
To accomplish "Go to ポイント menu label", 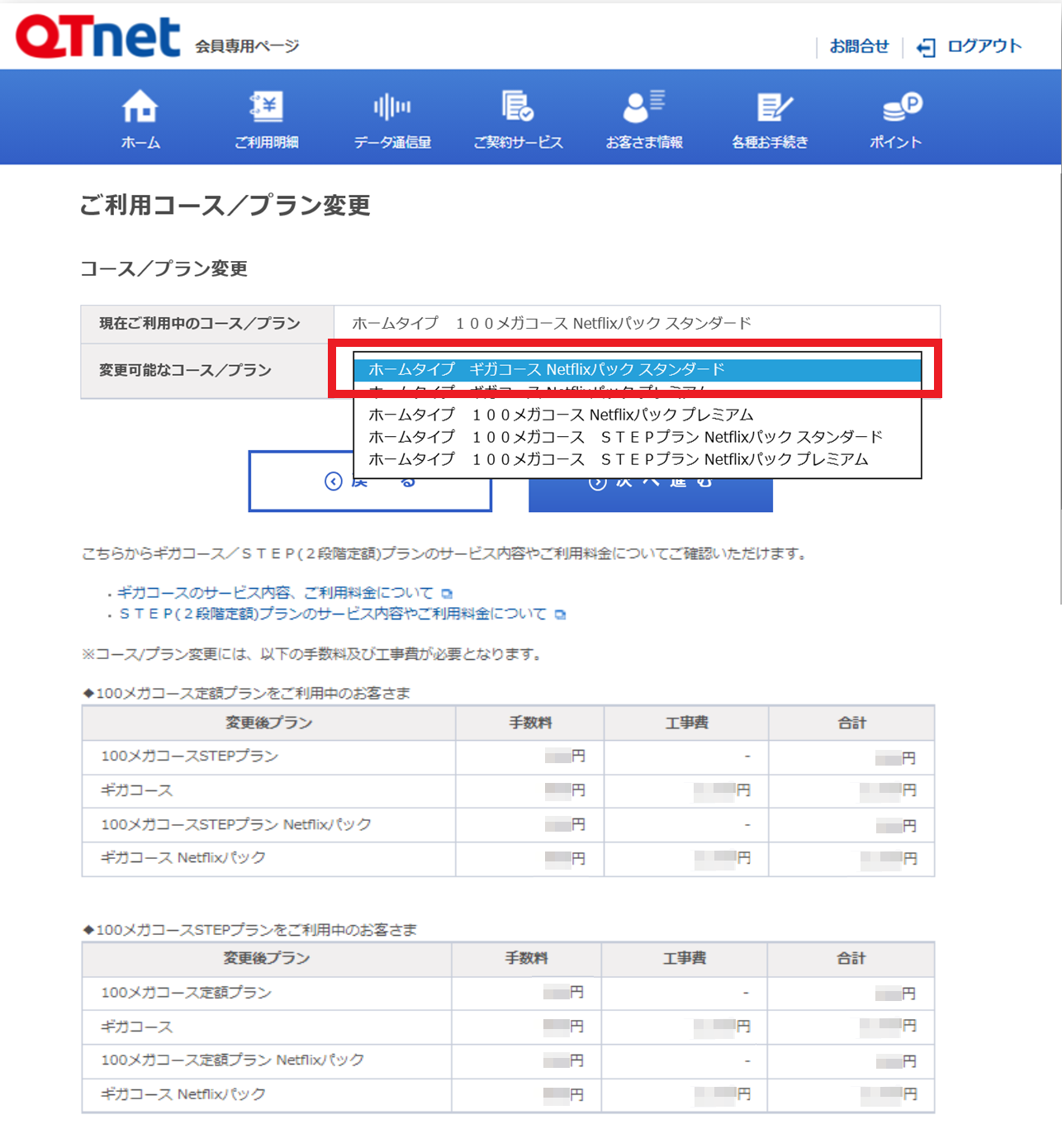I will click(x=895, y=142).
